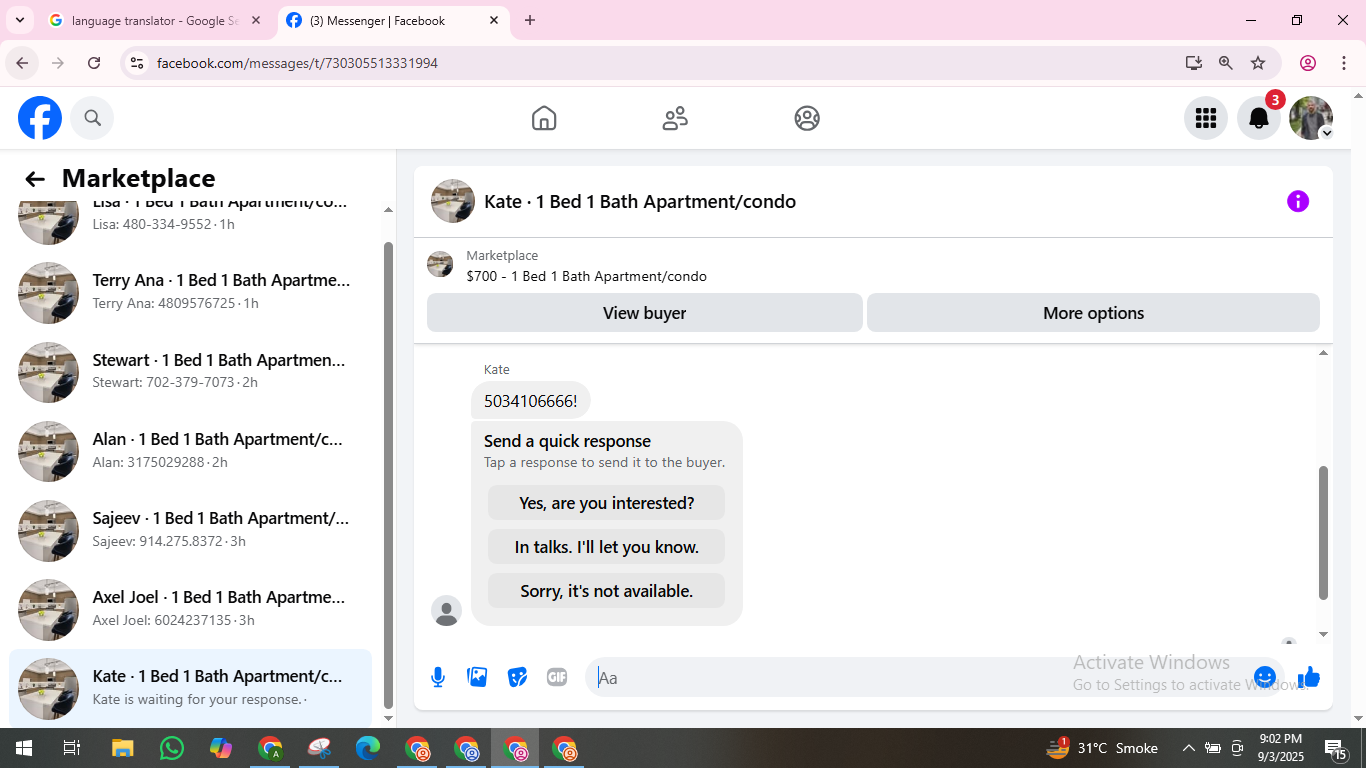Open the Windows notification center
Image resolution: width=1366 pixels, height=768 pixels.
click(1337, 748)
